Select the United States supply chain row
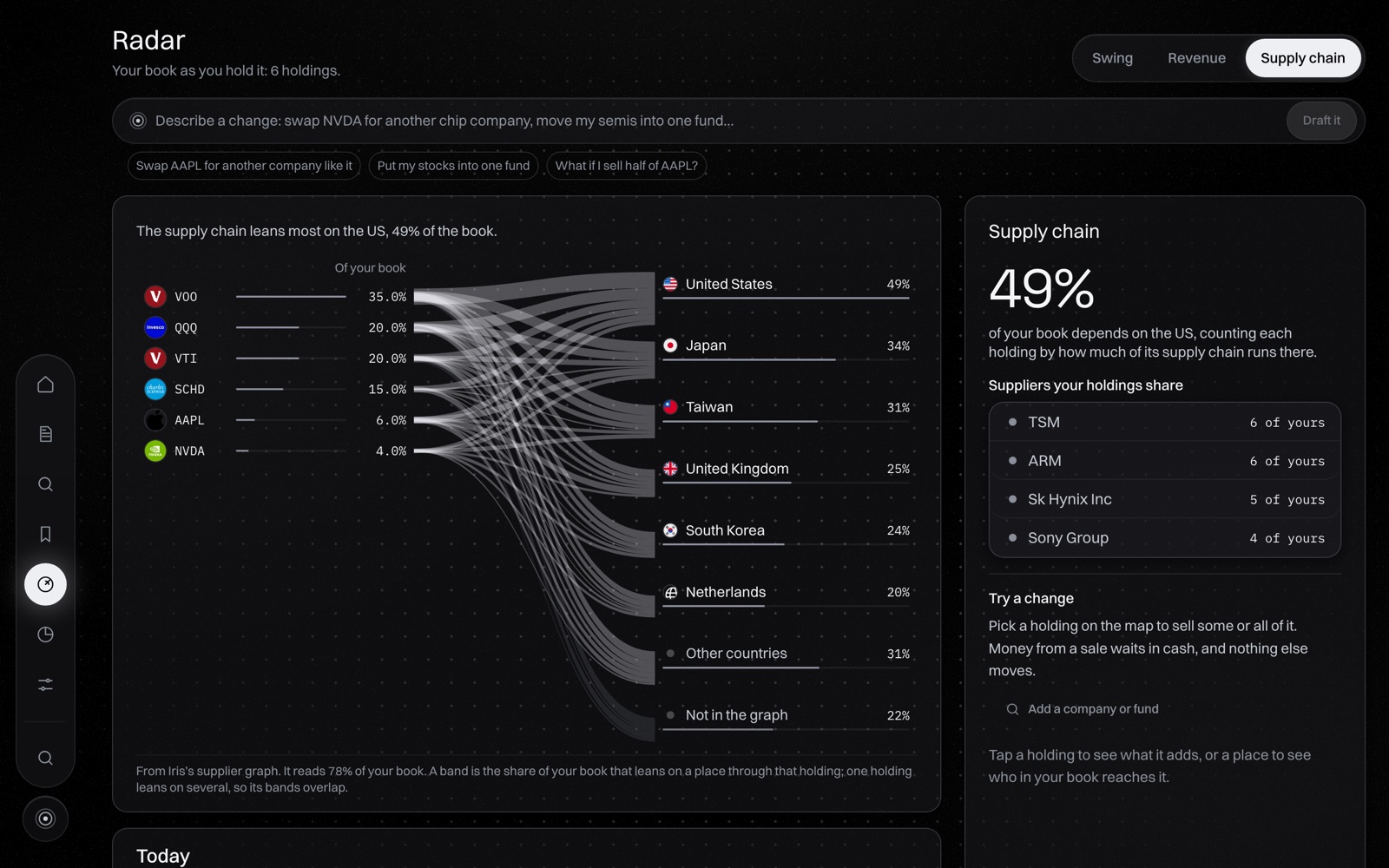The image size is (1389, 868). 787,286
